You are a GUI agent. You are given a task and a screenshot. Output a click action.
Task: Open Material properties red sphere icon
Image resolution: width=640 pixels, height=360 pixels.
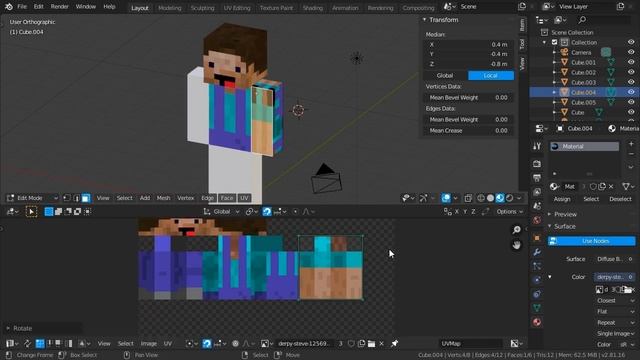tap(537, 322)
